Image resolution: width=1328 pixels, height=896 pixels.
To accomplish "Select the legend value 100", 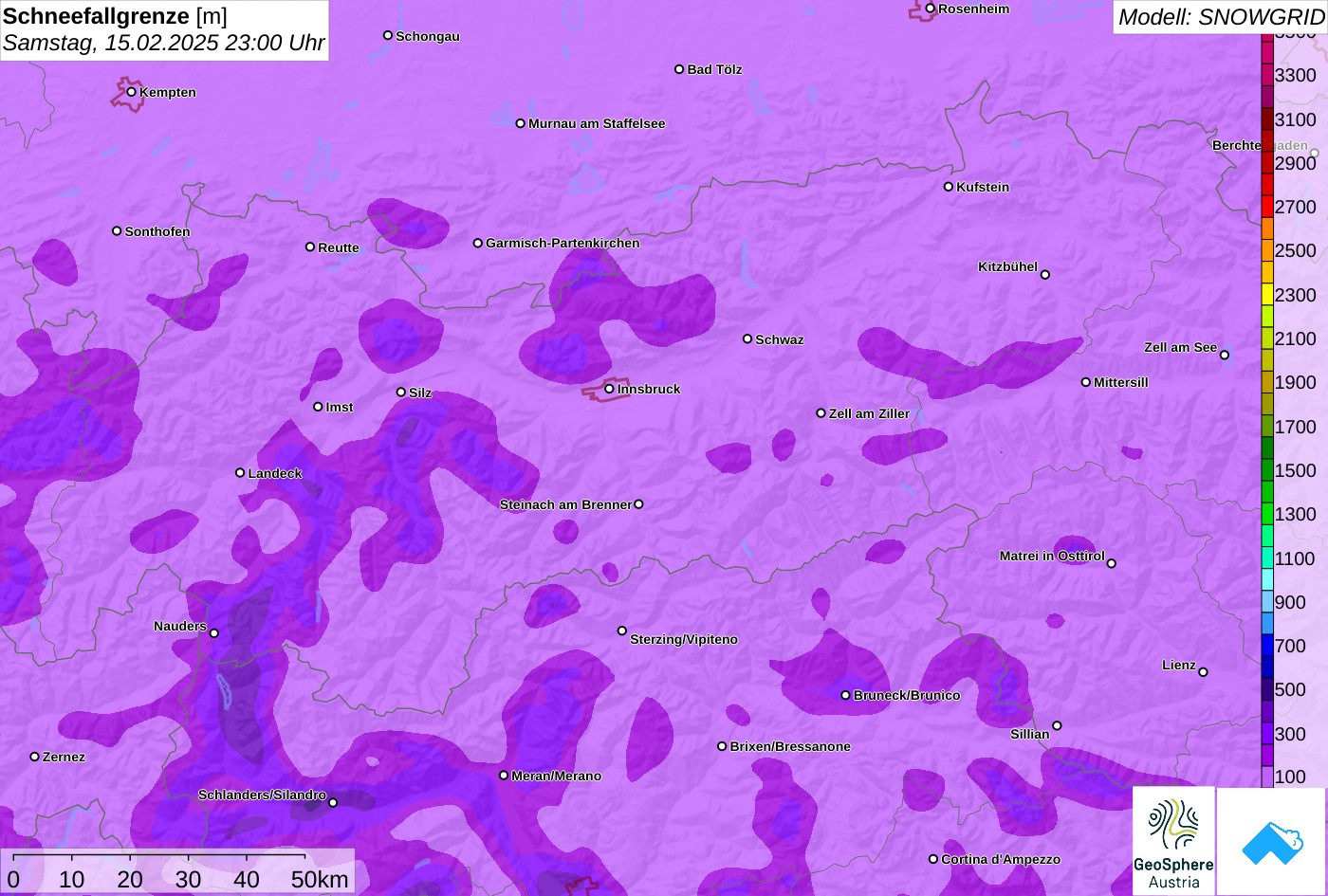I will (1290, 777).
